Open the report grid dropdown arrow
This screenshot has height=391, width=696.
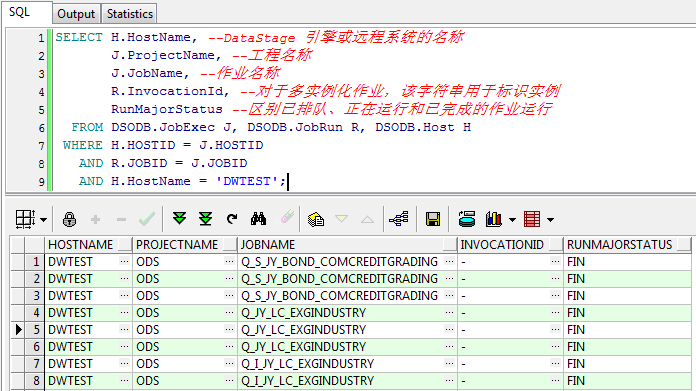click(550, 220)
